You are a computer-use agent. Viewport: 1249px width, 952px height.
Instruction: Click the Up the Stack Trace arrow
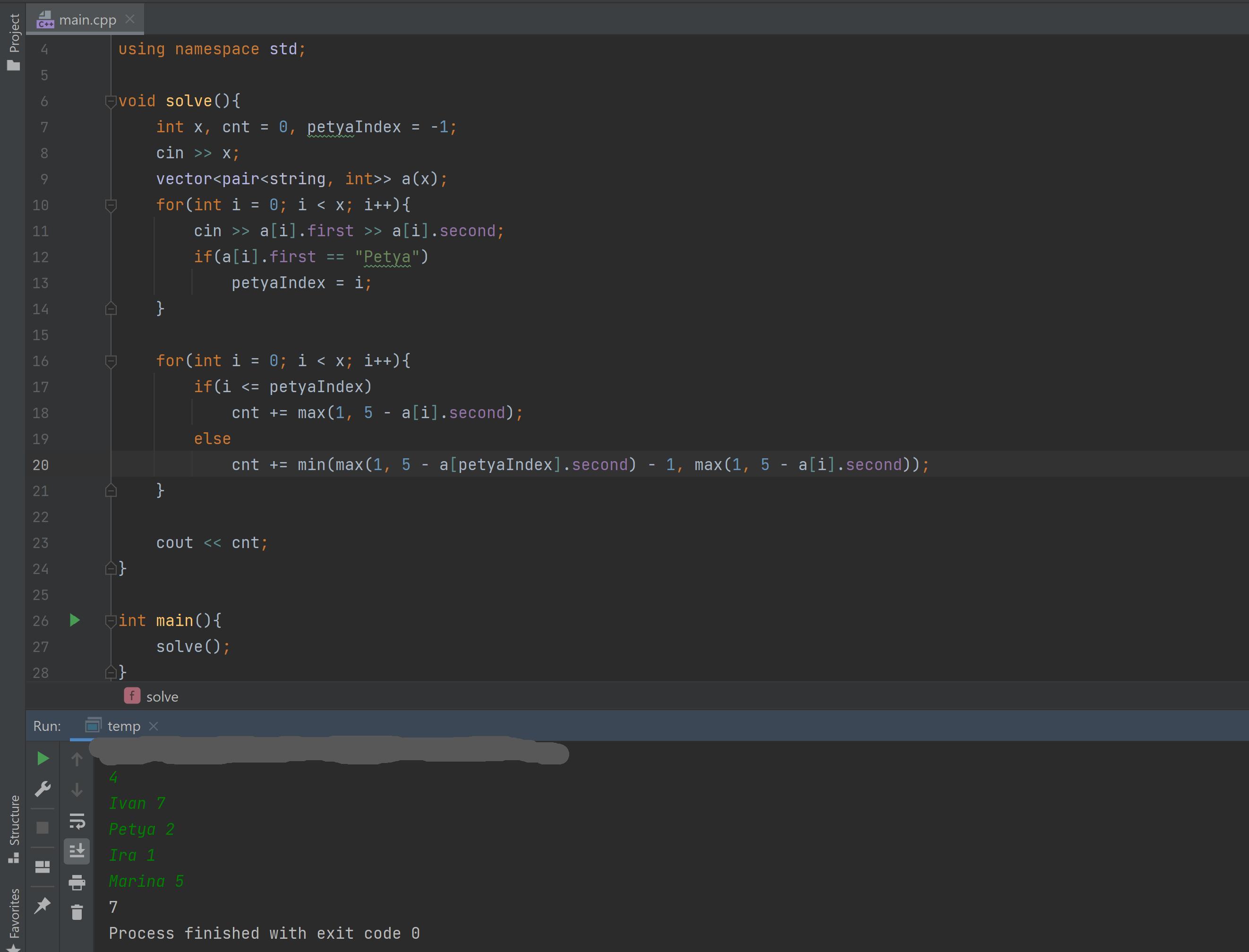tap(77, 759)
